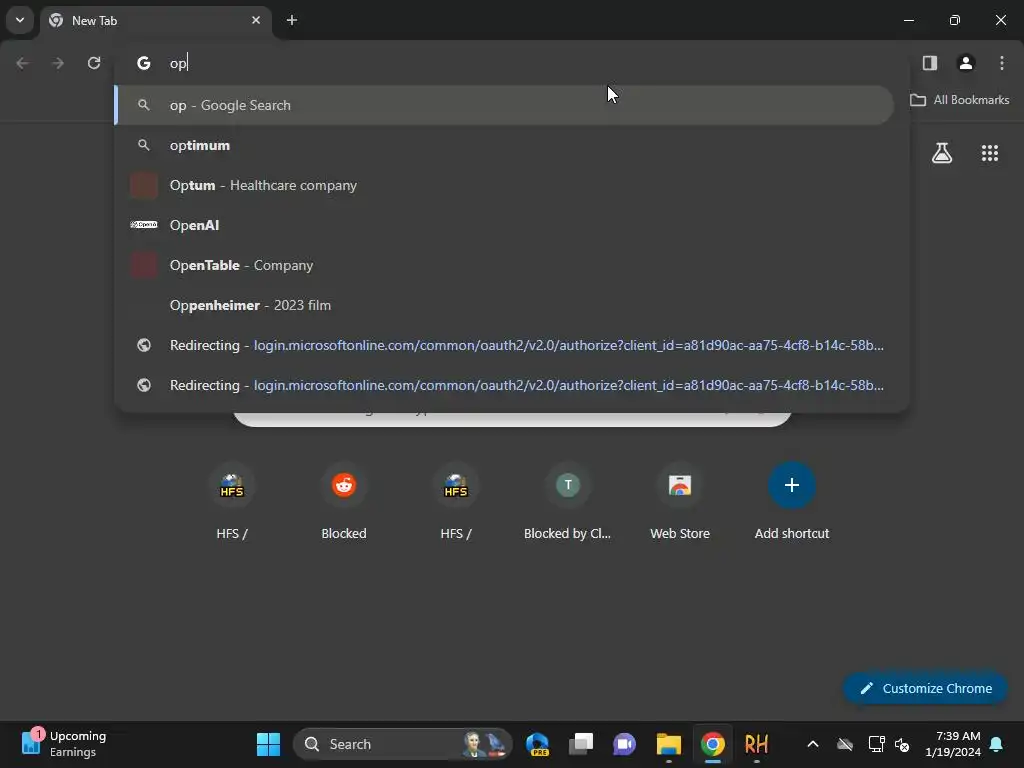1024x768 pixels.
Task: Open the RH app on taskbar
Action: pos(756,744)
